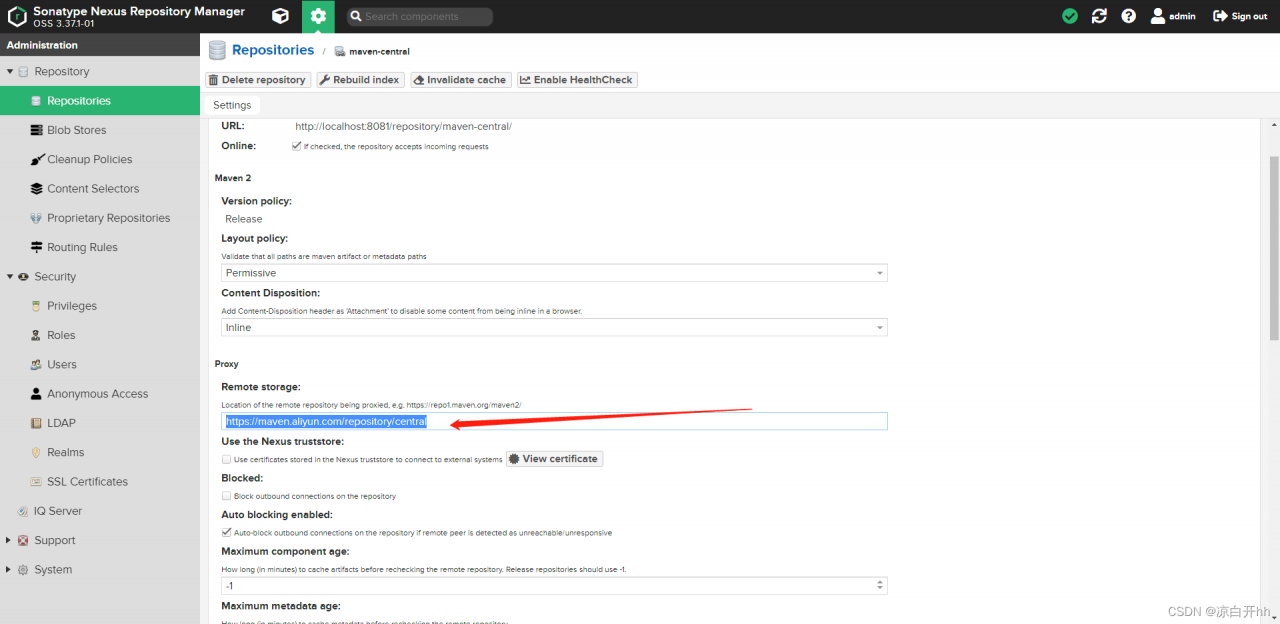Switch to the Settings tab

coord(232,105)
